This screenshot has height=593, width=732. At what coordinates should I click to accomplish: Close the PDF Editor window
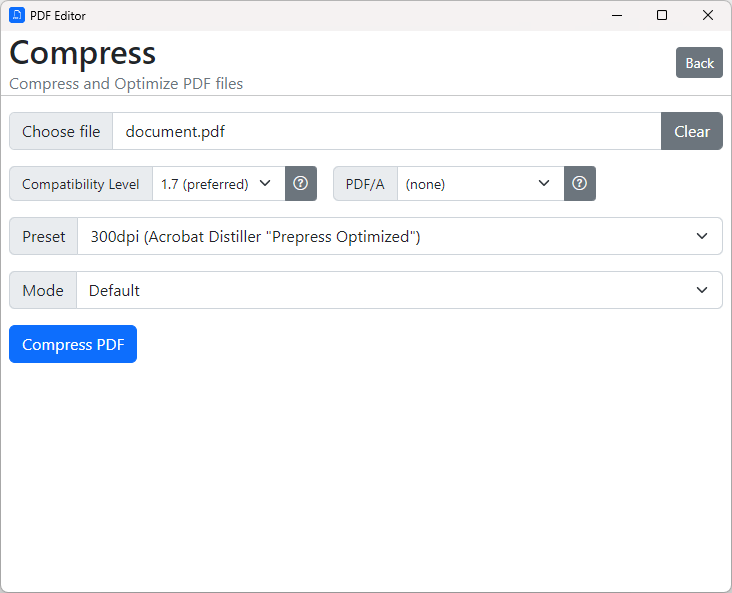[708, 15]
